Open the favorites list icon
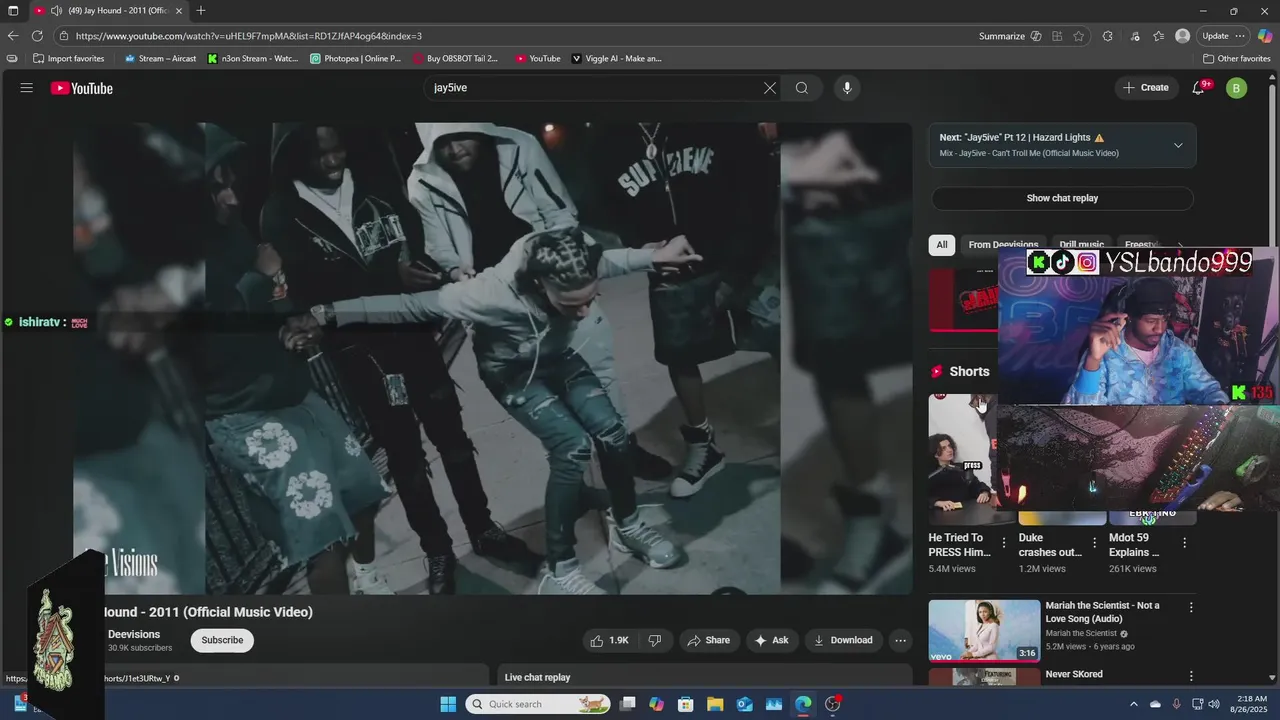1280x720 pixels. [1158, 36]
